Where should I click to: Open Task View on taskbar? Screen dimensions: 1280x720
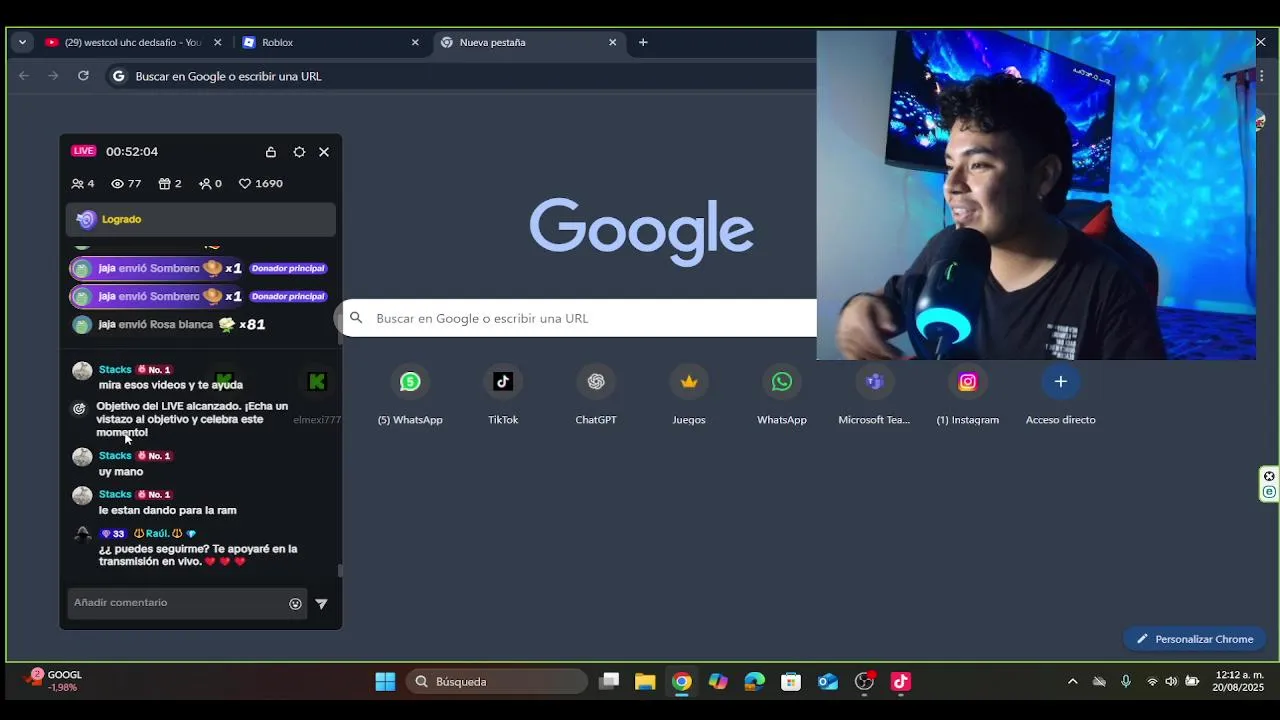[609, 682]
